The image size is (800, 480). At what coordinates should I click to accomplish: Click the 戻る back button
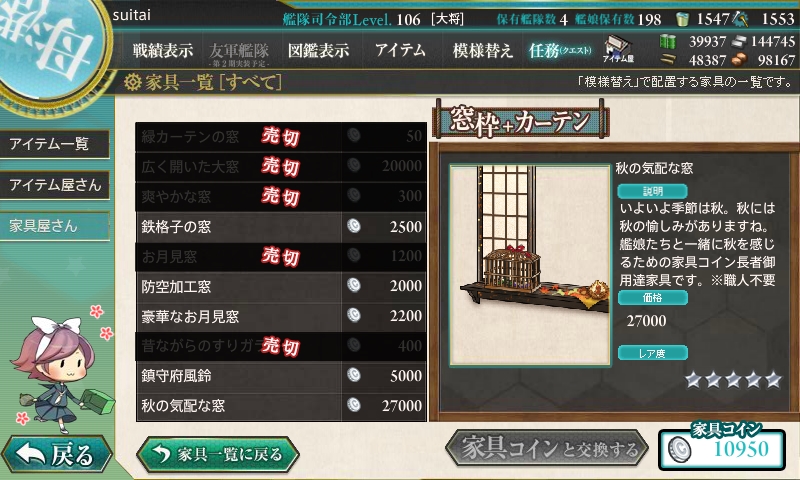pyautogui.click(x=56, y=453)
